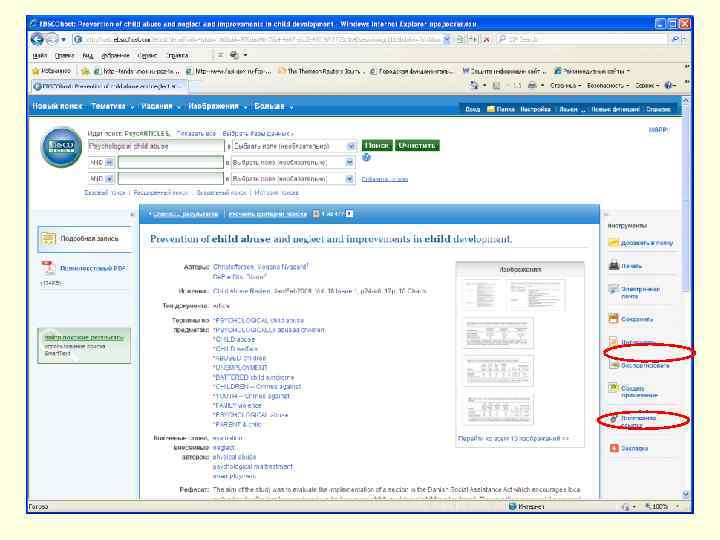The height and width of the screenshot is (540, 720).
Task: Click the browser Back arrow button
Action: 37,39
